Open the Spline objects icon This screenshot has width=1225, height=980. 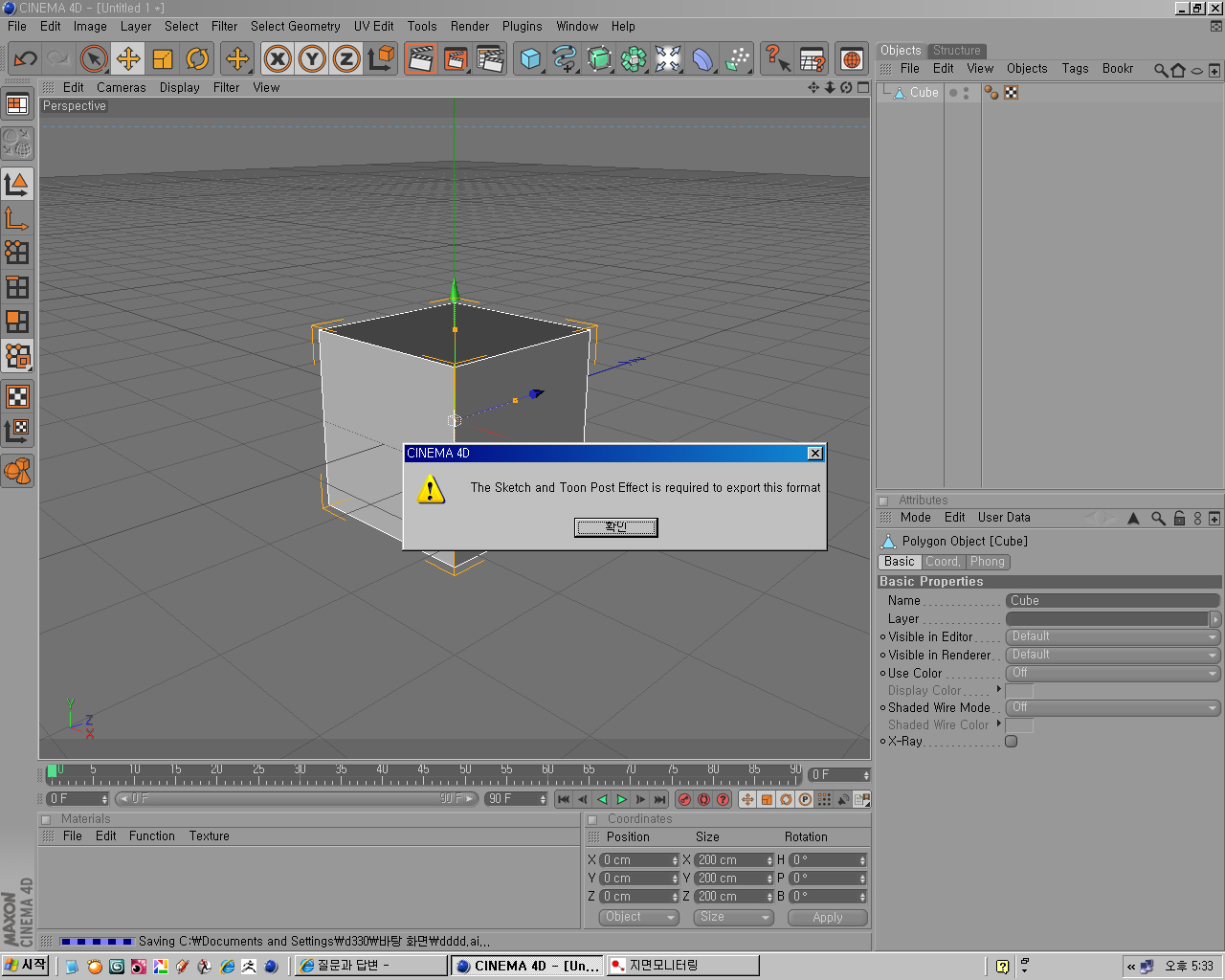(x=565, y=58)
